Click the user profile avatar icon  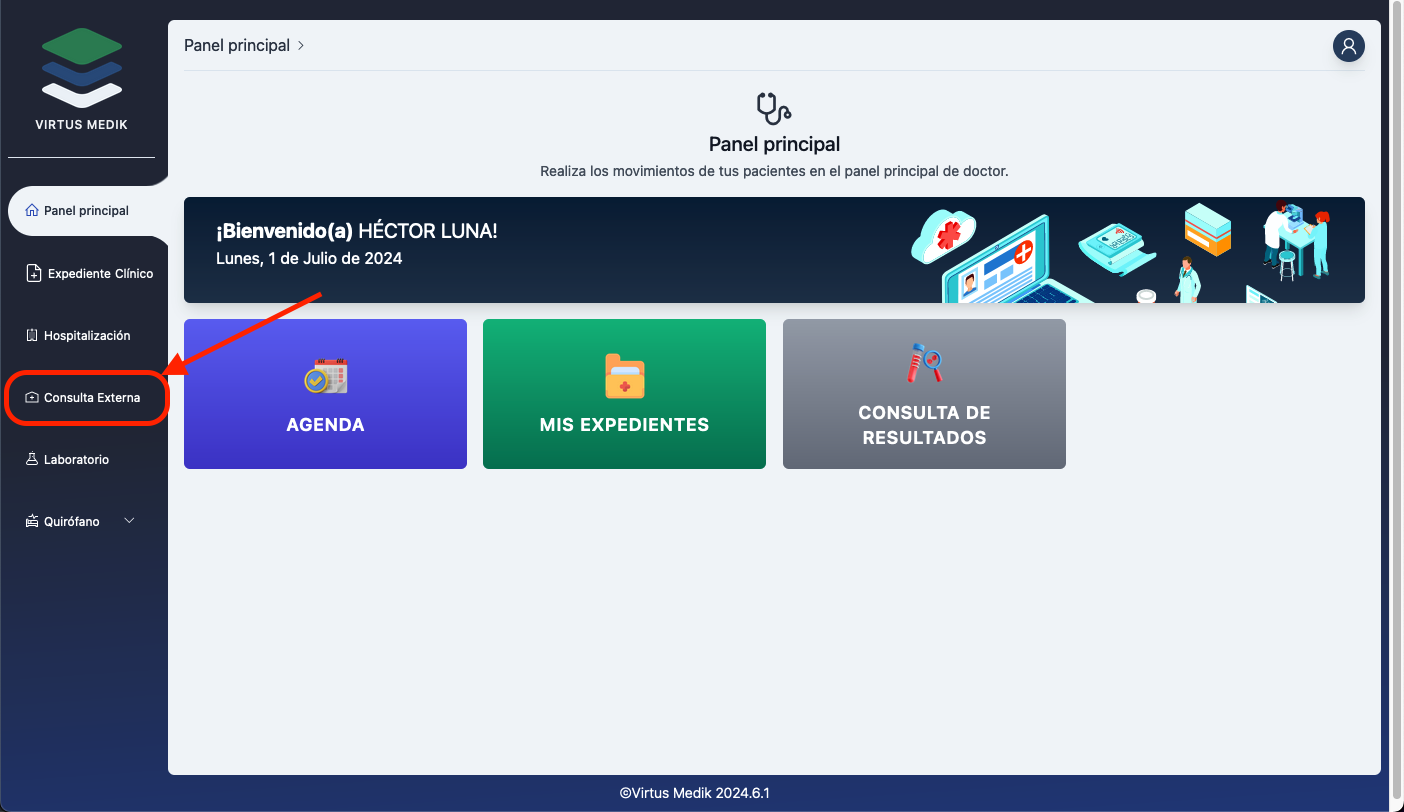pos(1348,46)
